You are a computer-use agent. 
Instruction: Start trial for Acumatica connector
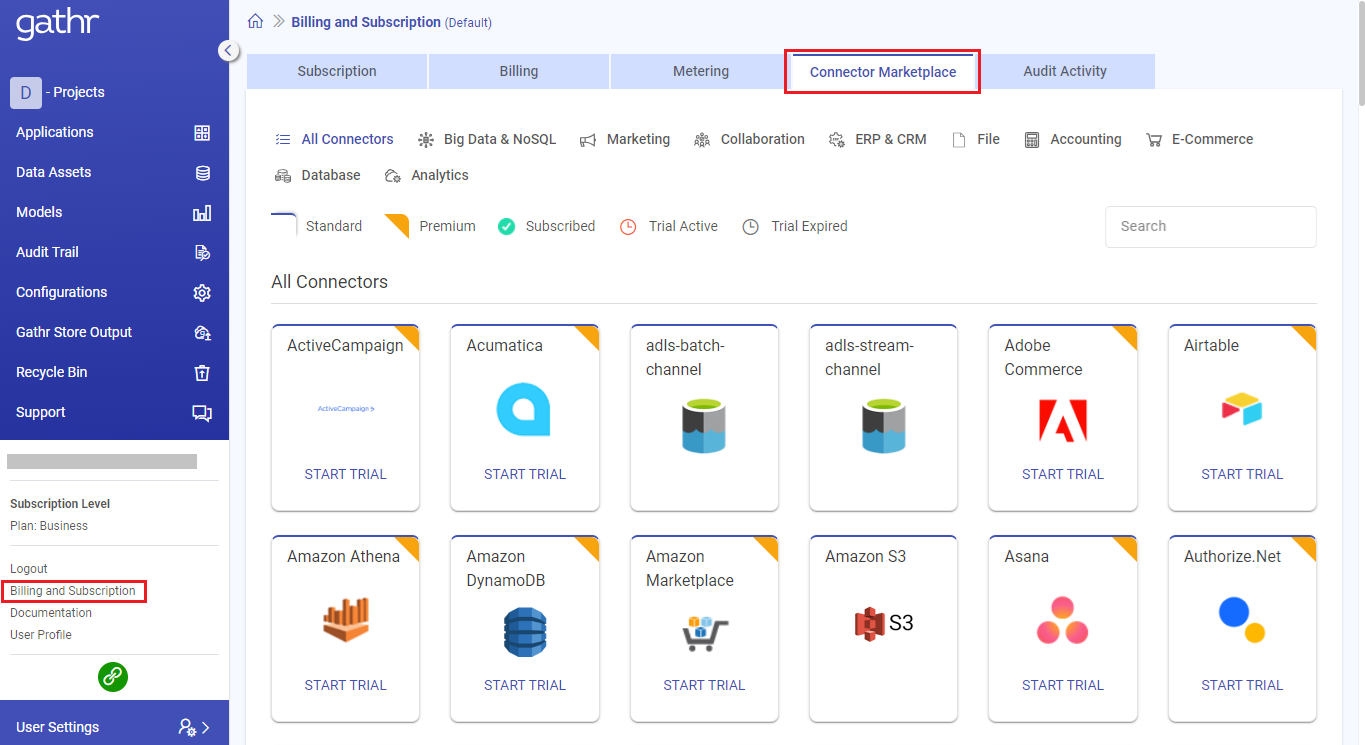pyautogui.click(x=525, y=474)
